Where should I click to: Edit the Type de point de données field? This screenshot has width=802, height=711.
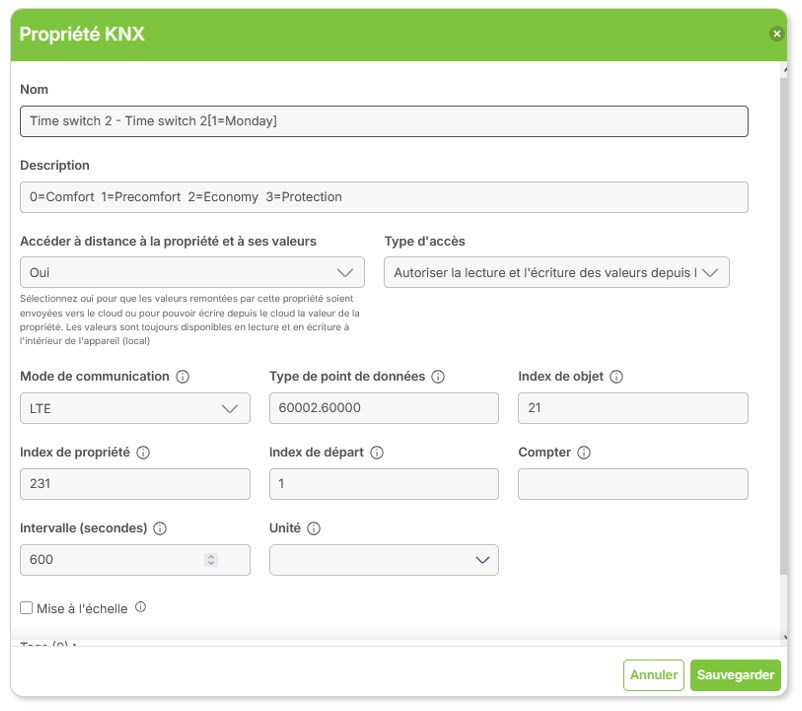(384, 408)
